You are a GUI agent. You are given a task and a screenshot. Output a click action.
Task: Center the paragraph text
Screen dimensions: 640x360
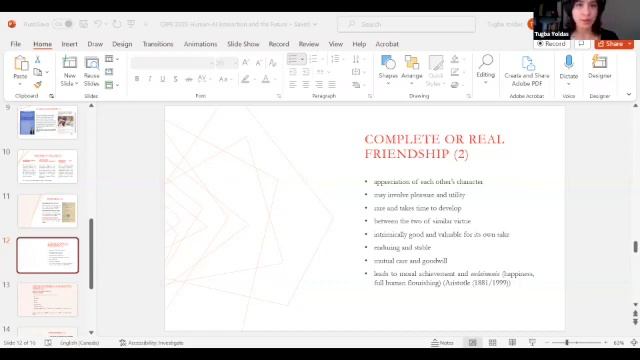coord(306,84)
